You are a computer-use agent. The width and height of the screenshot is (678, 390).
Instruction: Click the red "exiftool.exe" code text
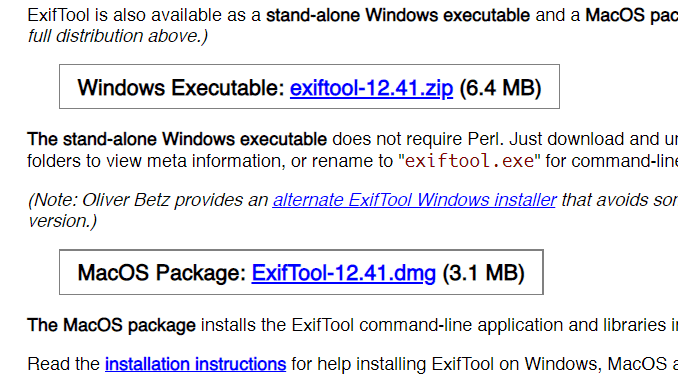tap(469, 161)
